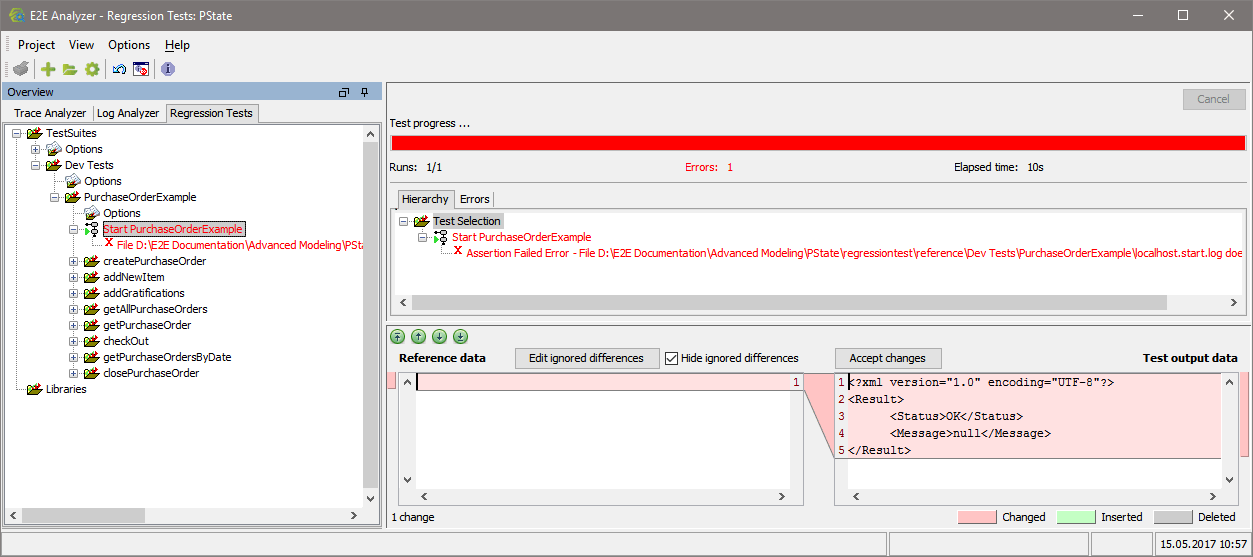Expand the createPurchaseOrder tree node

(74, 261)
